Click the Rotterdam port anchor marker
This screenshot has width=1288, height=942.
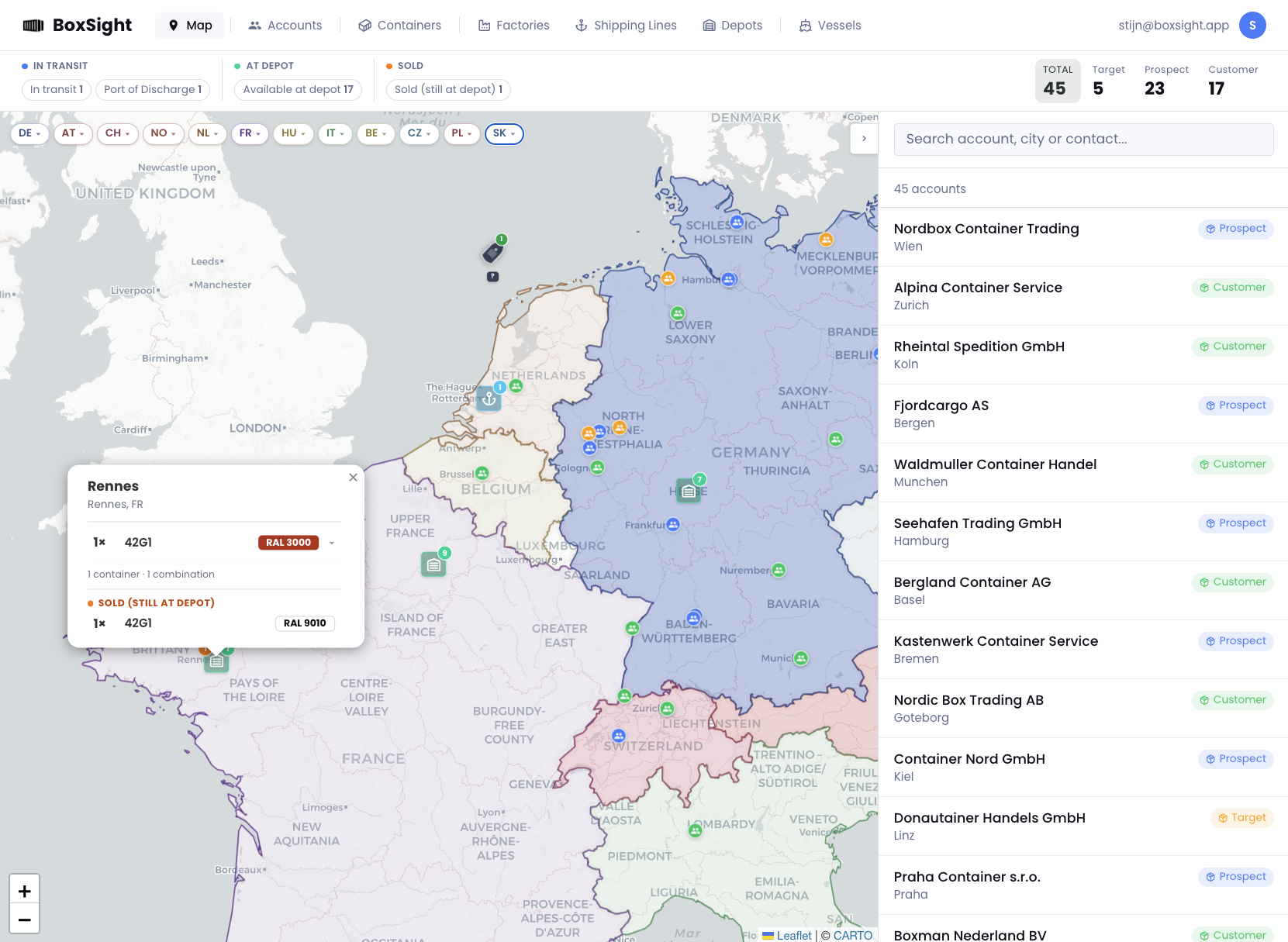click(x=489, y=399)
